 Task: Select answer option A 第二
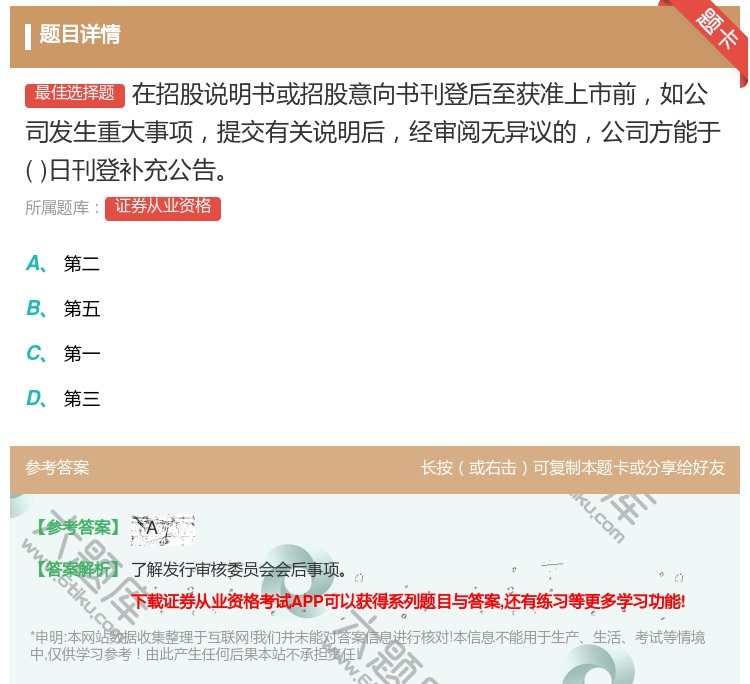63,264
